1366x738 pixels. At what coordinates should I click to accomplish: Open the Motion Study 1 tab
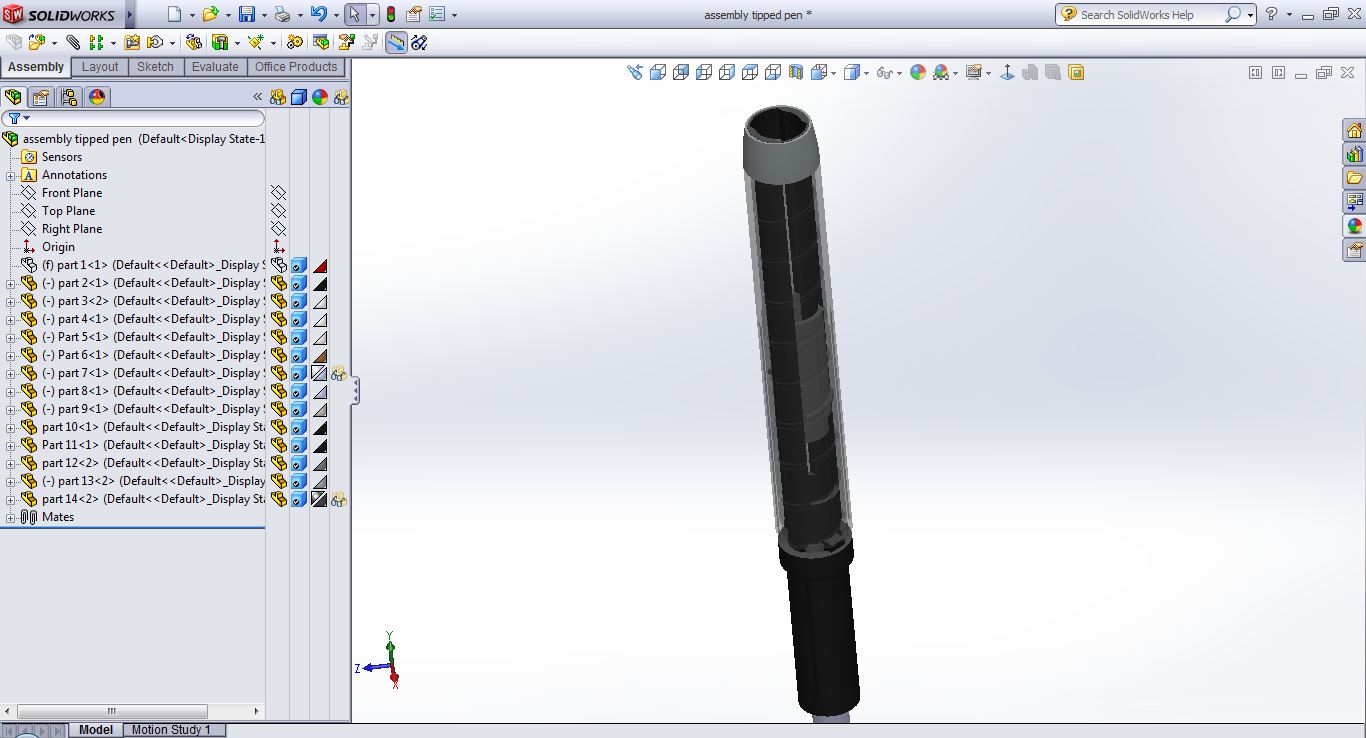point(171,730)
